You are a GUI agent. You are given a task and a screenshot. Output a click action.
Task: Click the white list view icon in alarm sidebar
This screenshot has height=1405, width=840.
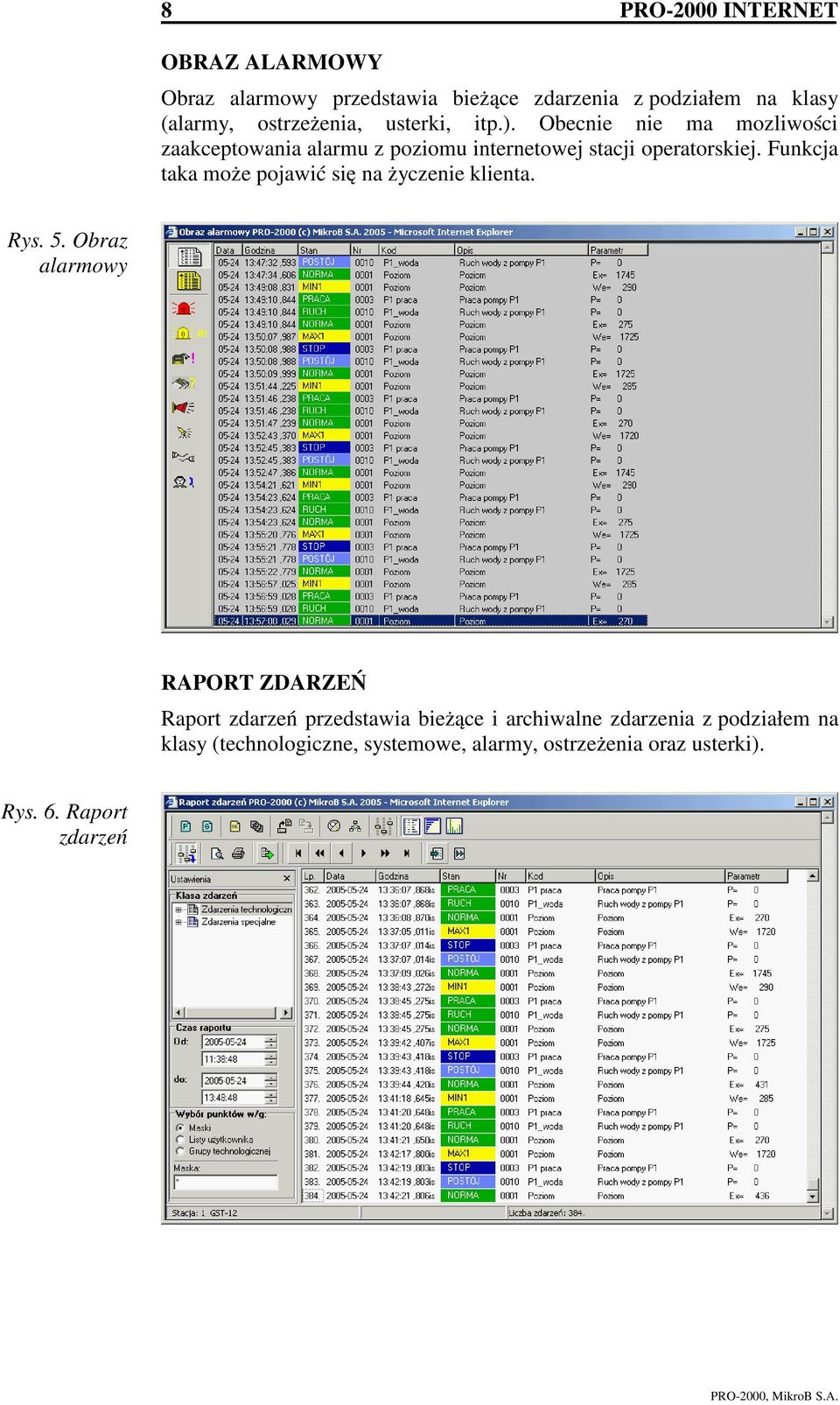click(x=189, y=256)
